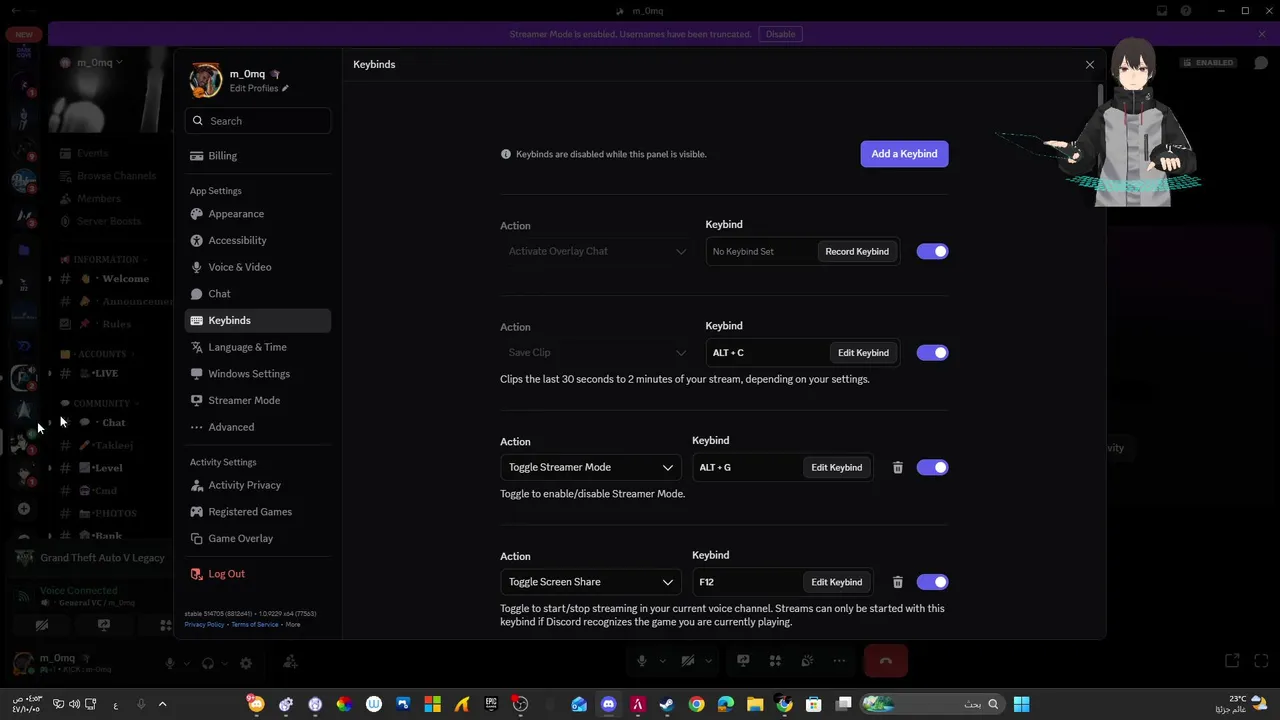The height and width of the screenshot is (720, 1280).
Task: Open Steam from the taskbar
Action: [x=667, y=704]
